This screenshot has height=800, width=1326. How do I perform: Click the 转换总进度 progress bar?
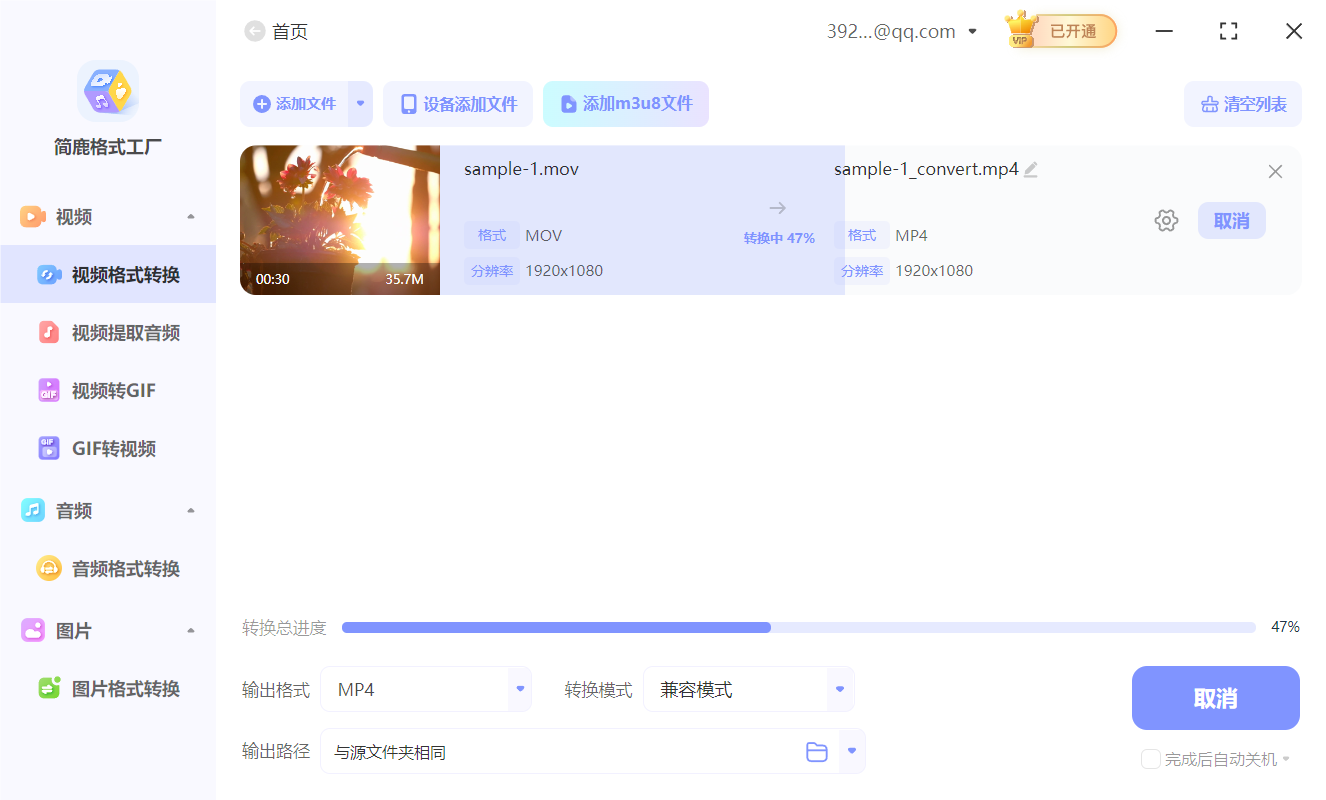(799, 627)
